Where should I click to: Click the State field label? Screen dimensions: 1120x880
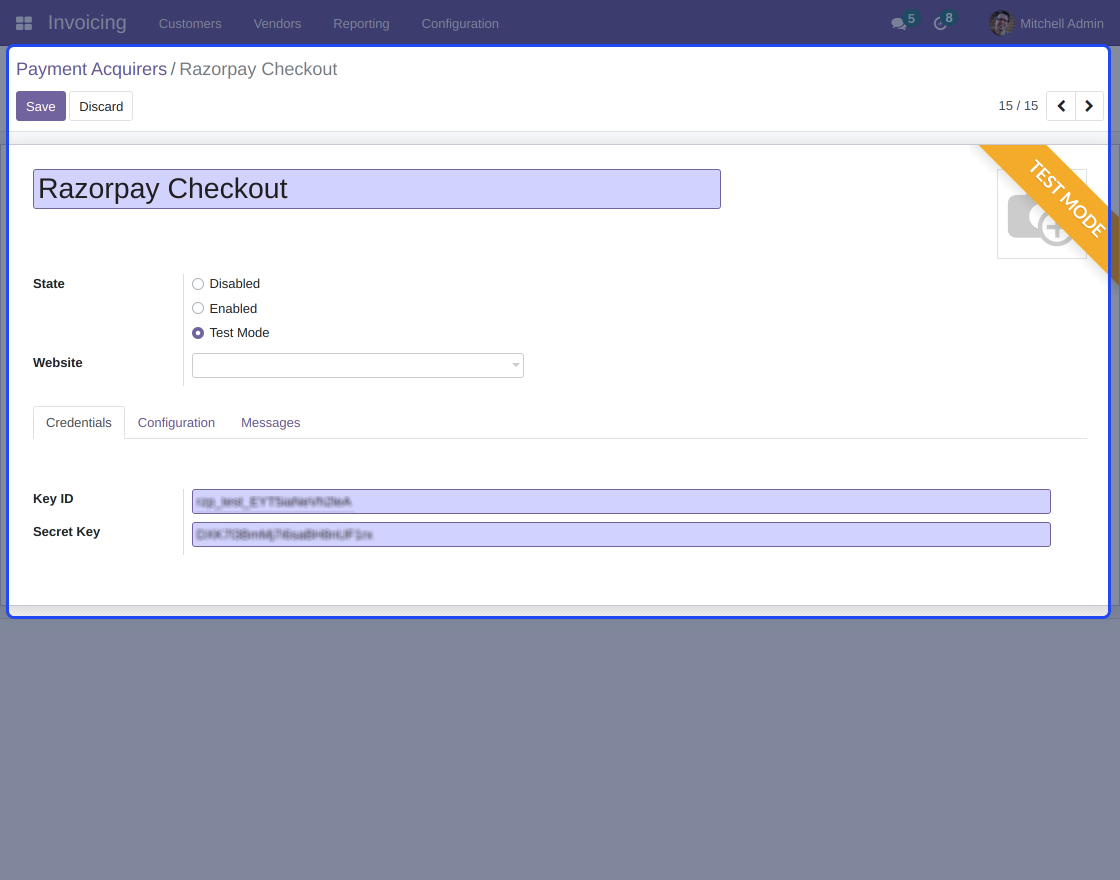(x=49, y=284)
